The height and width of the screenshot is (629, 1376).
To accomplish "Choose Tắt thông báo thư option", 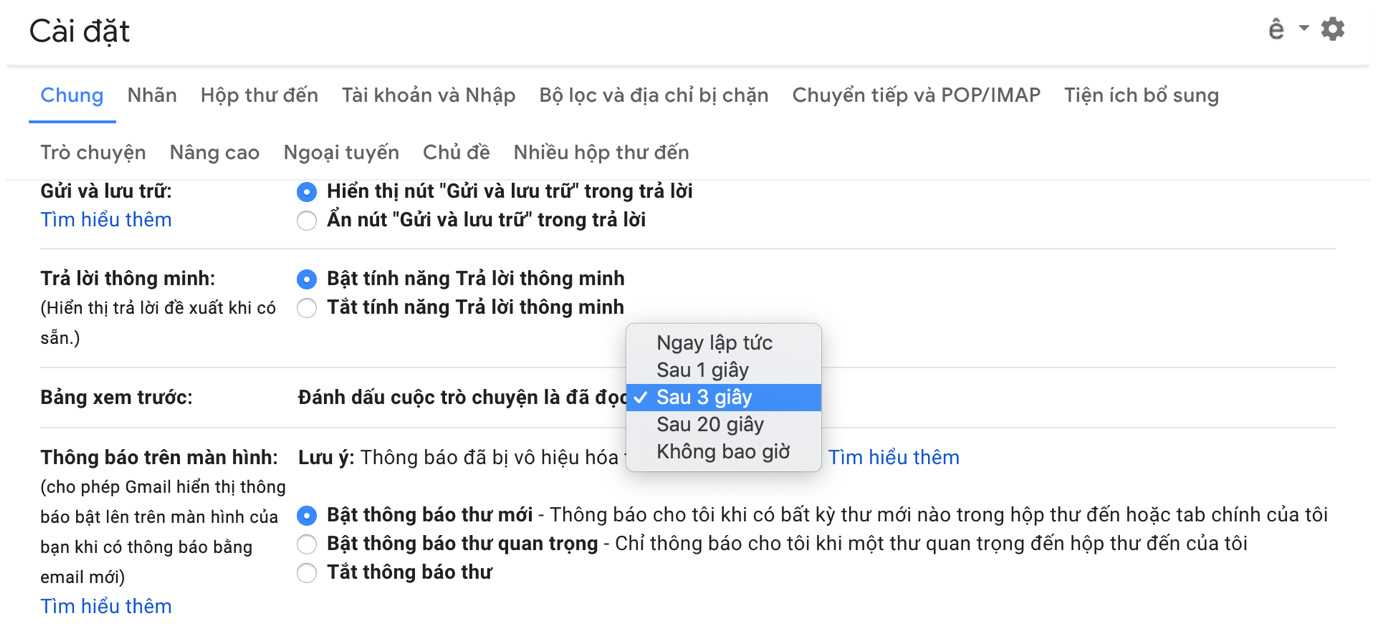I will (307, 573).
